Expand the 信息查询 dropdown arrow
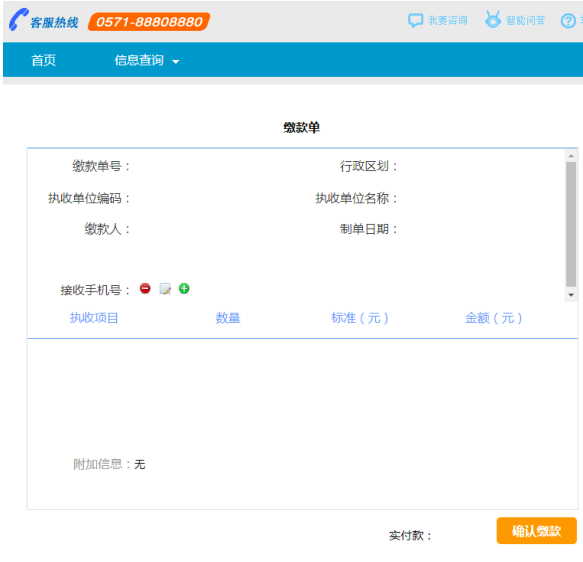 176,62
